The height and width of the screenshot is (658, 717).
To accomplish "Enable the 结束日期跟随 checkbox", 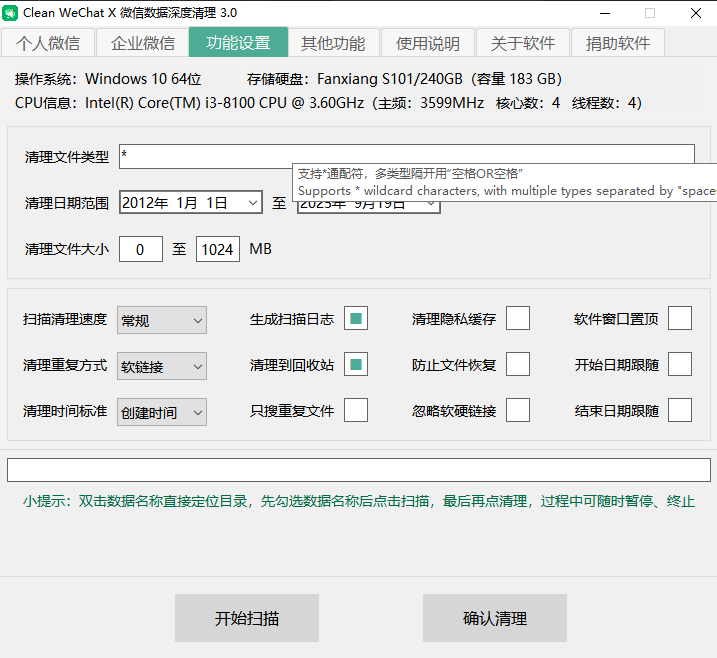I will 680,410.
